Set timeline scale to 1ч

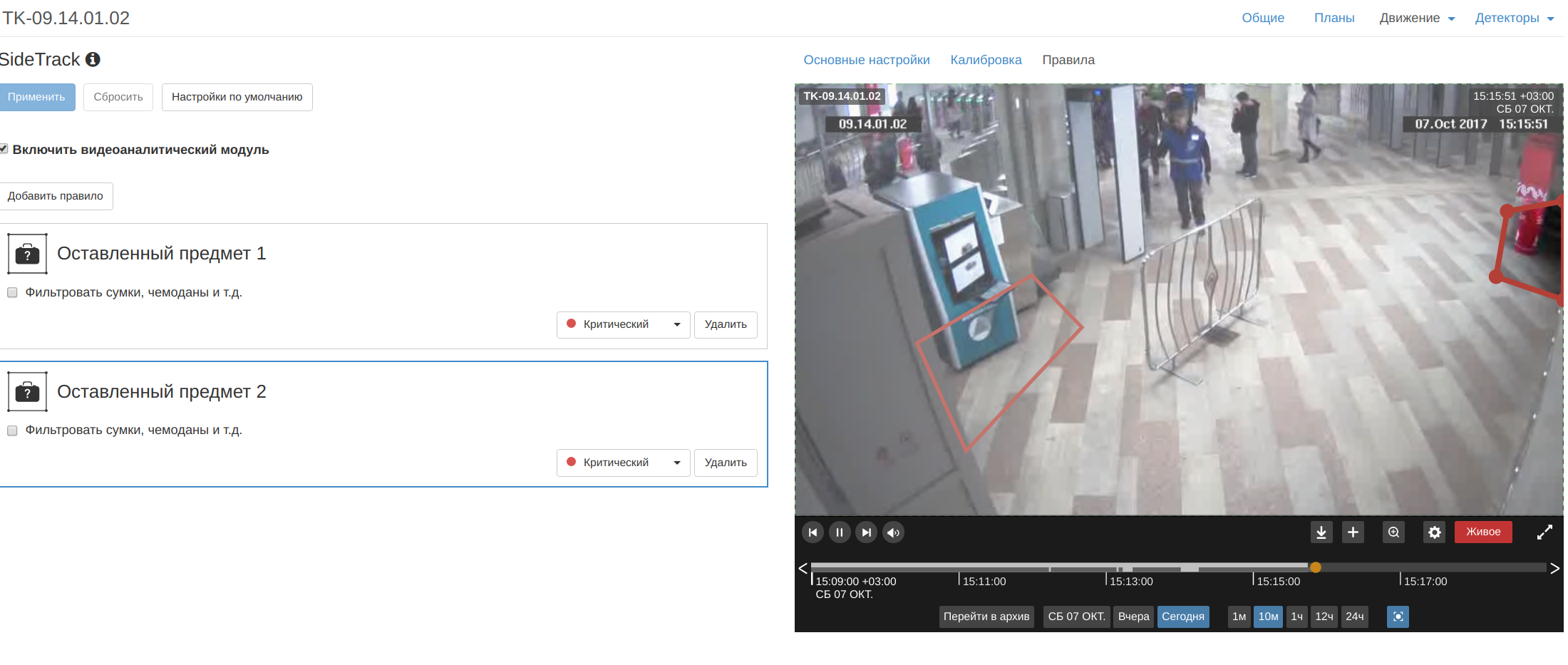(x=1296, y=617)
